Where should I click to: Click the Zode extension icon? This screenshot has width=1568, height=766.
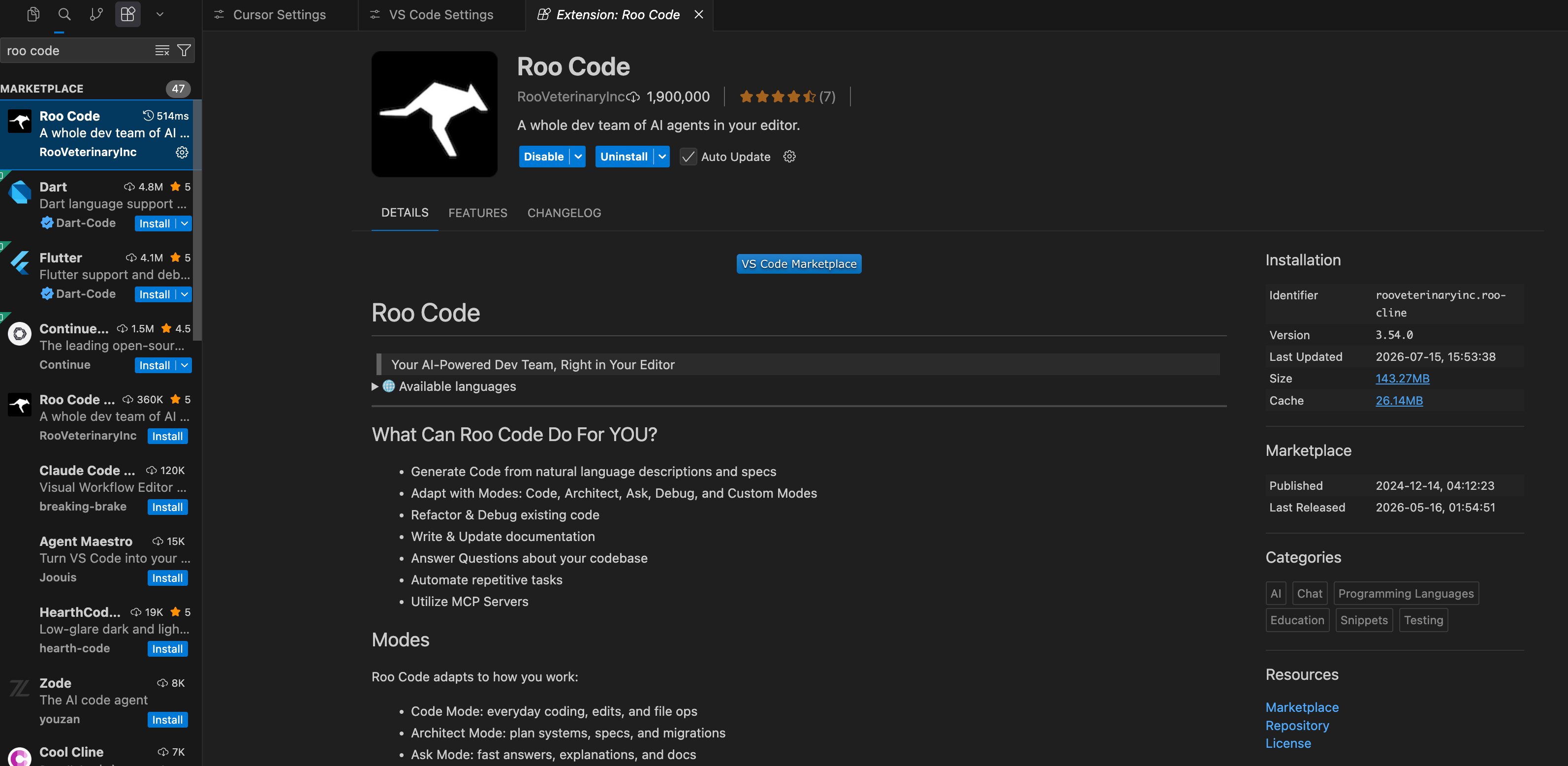pos(20,689)
